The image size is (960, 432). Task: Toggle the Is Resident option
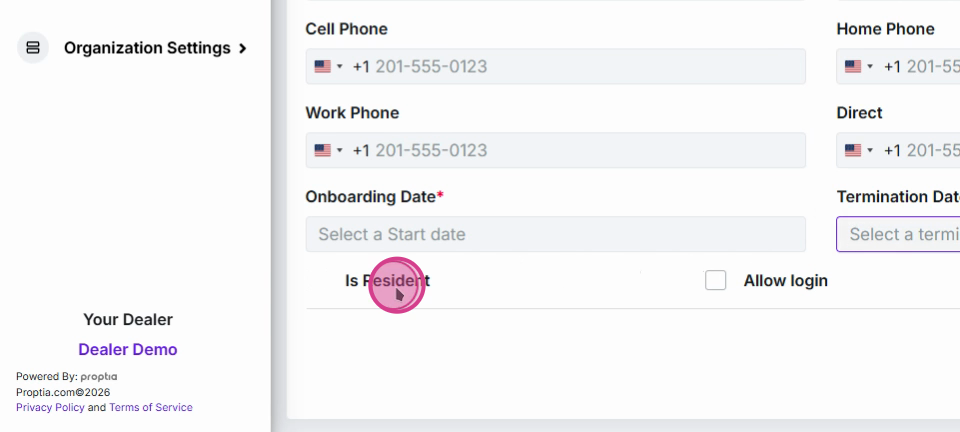[388, 280]
